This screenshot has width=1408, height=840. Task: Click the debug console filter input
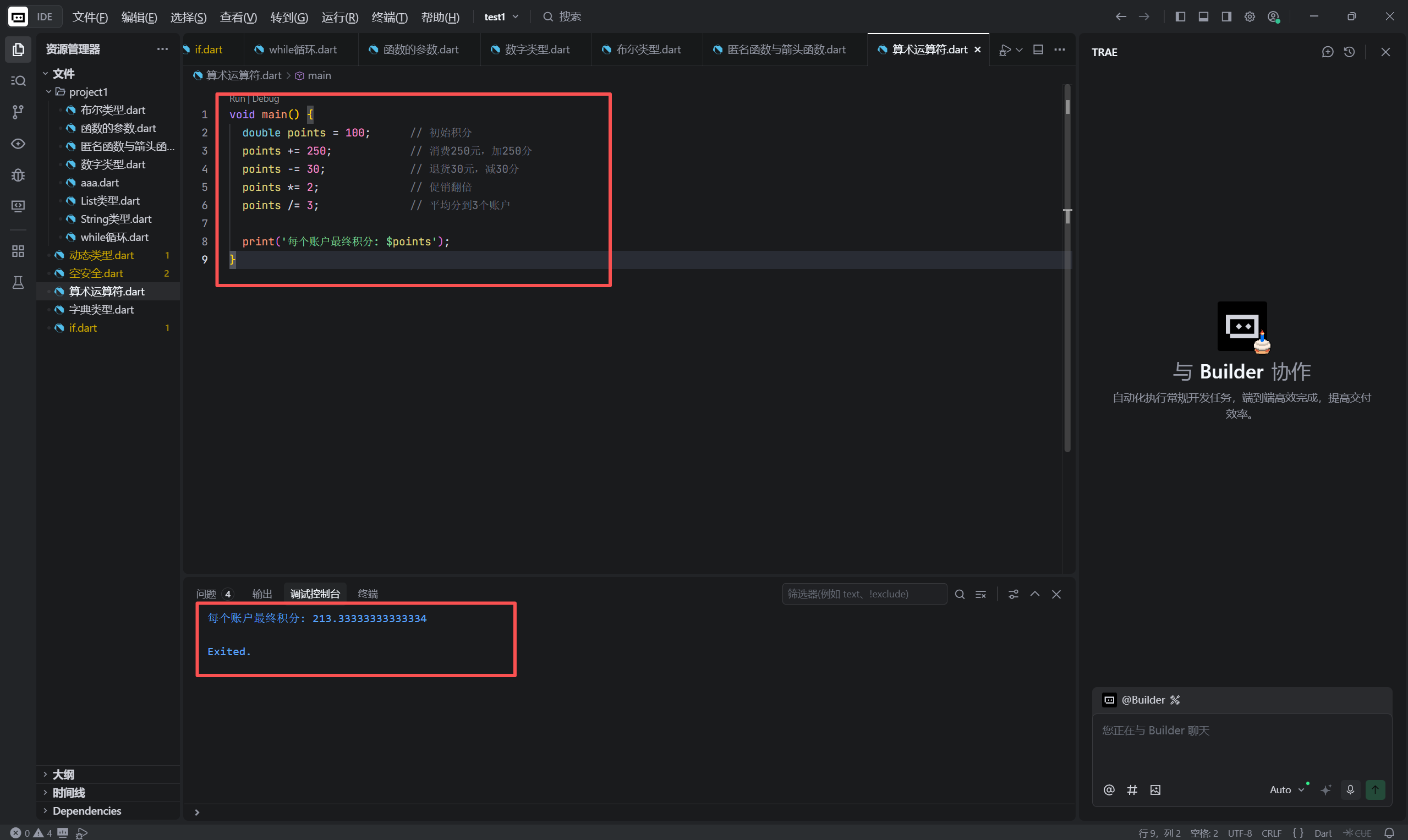tap(864, 594)
